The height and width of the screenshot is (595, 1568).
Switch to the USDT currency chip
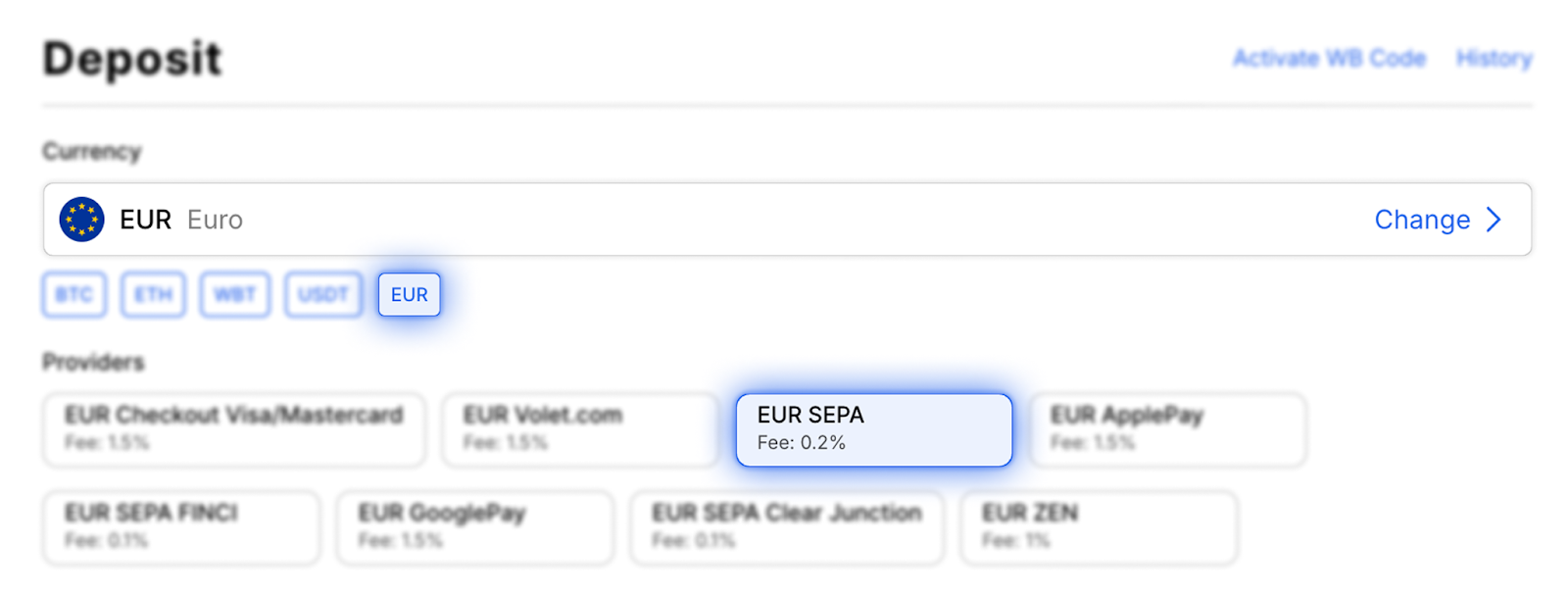click(x=323, y=295)
